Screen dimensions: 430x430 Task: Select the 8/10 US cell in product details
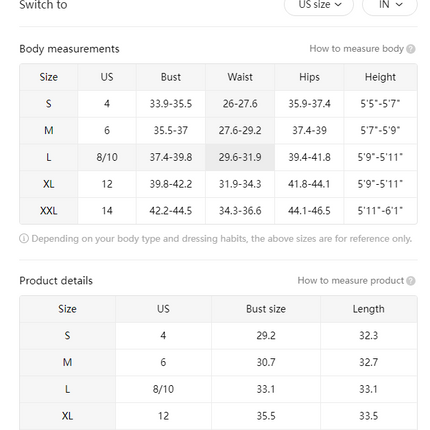[163, 389]
